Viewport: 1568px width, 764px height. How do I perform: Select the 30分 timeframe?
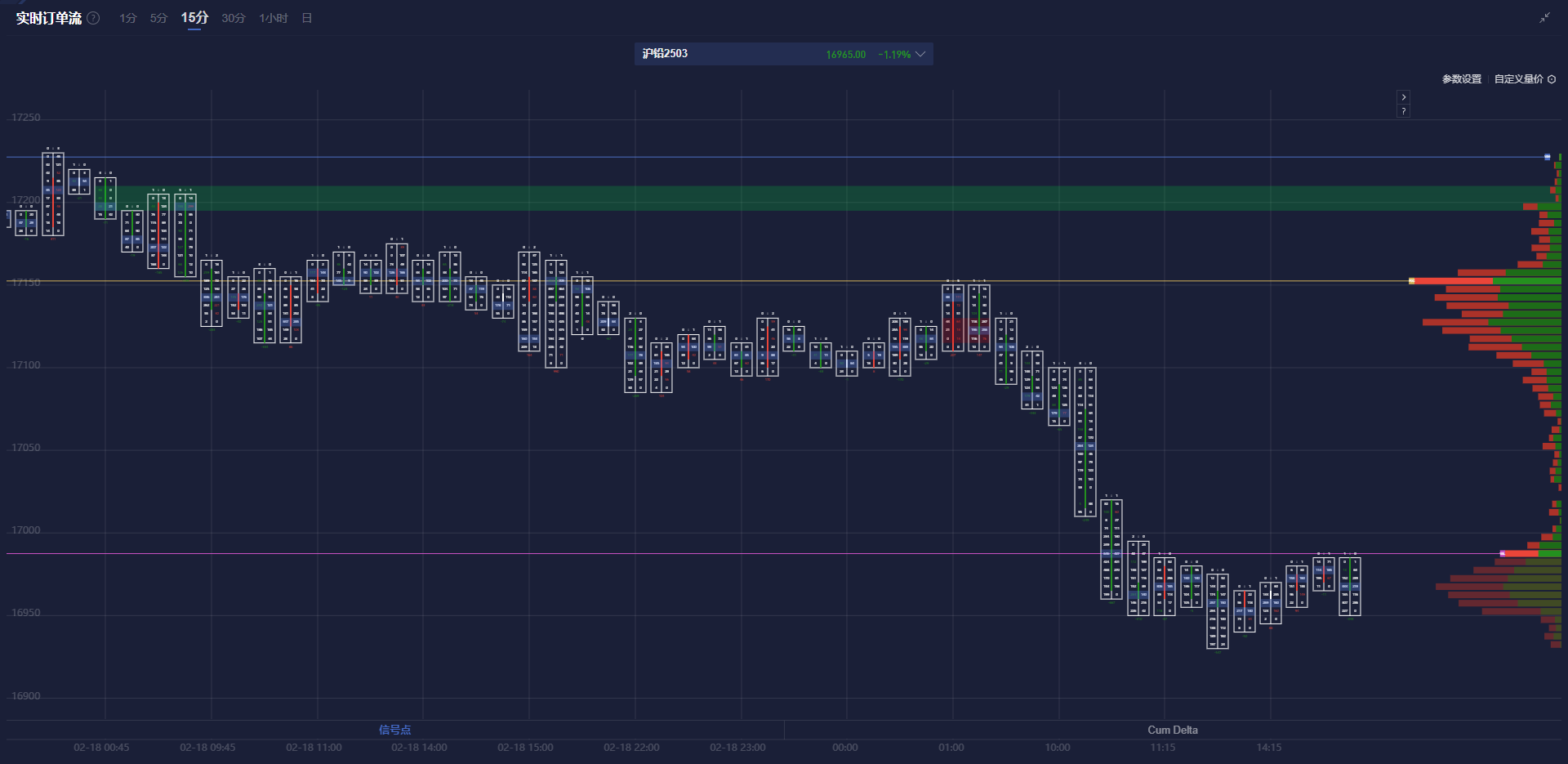pyautogui.click(x=233, y=18)
